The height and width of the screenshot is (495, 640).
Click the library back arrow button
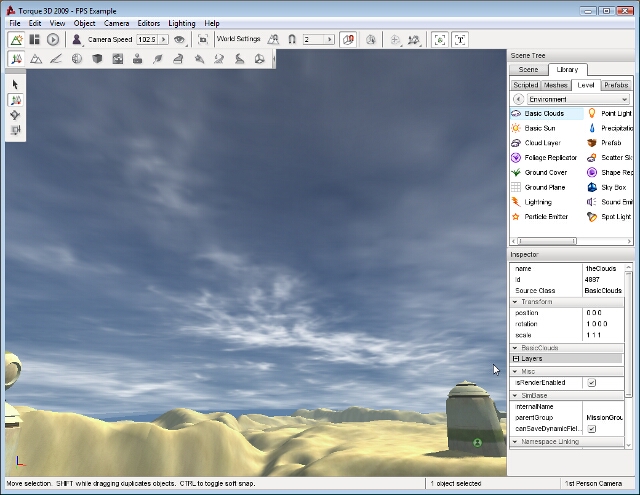click(x=518, y=99)
